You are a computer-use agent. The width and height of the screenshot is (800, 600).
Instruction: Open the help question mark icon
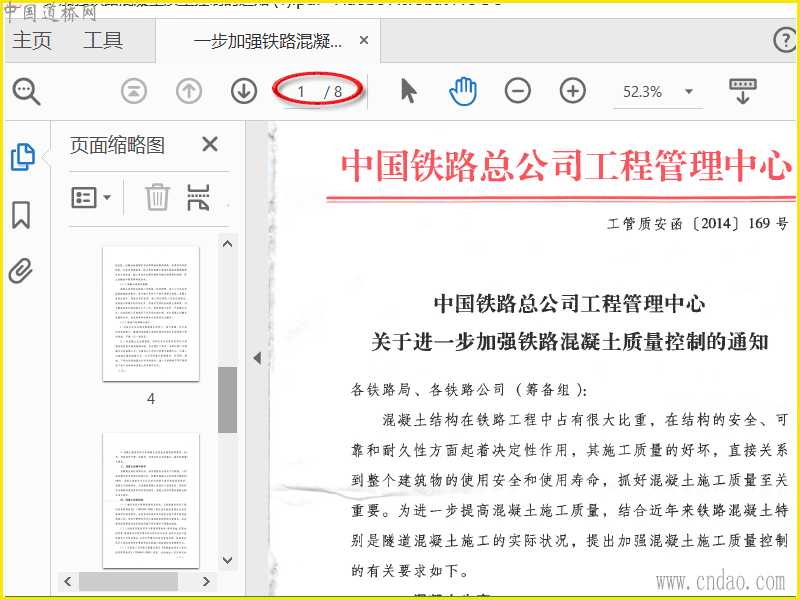click(x=785, y=40)
